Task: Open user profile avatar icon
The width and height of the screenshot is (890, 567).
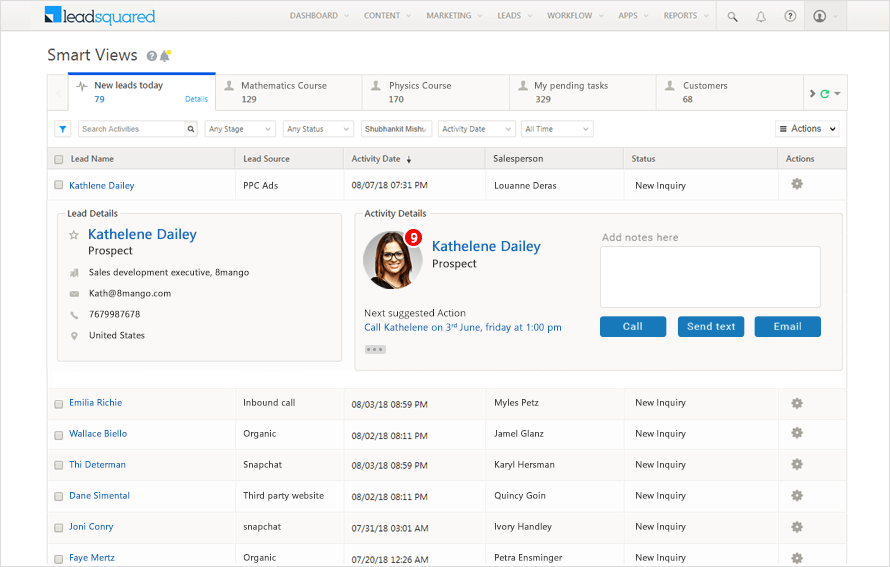Action: pyautogui.click(x=819, y=16)
